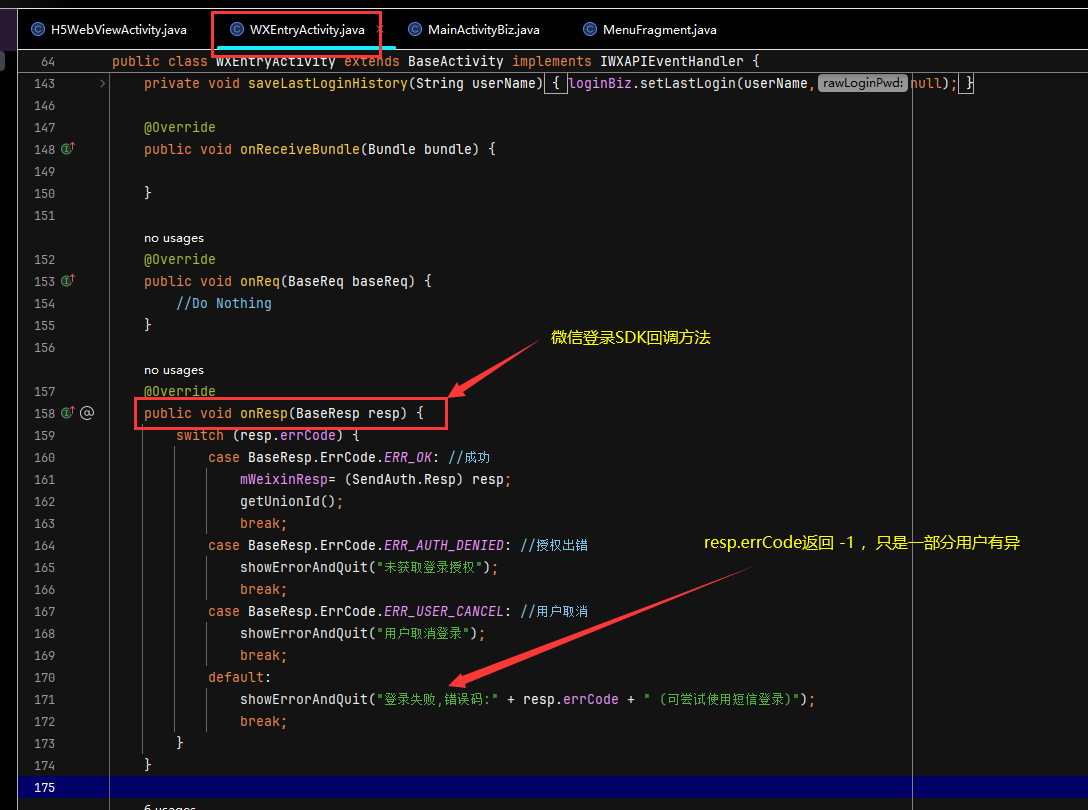Expand the collapsed opening brace on line 143
1088x810 pixels.
(x=556, y=83)
